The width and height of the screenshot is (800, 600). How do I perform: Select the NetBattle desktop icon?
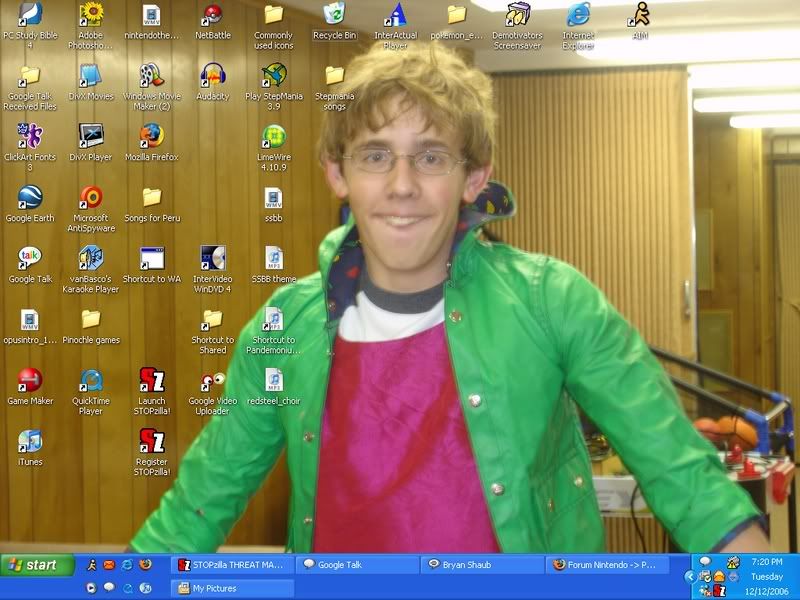(x=213, y=21)
